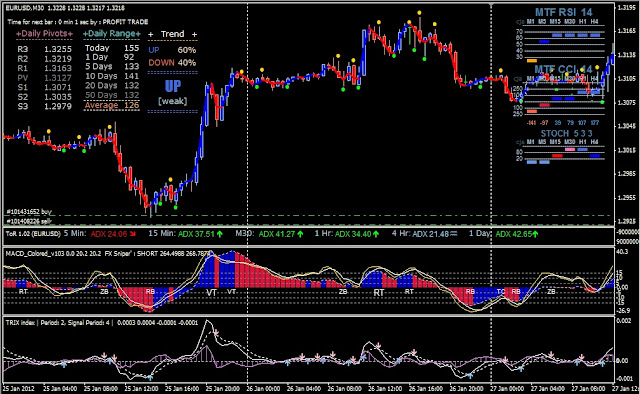Click the 'UP 60%' trend reading
Viewport: 640px width, 394px height.
(x=172, y=50)
